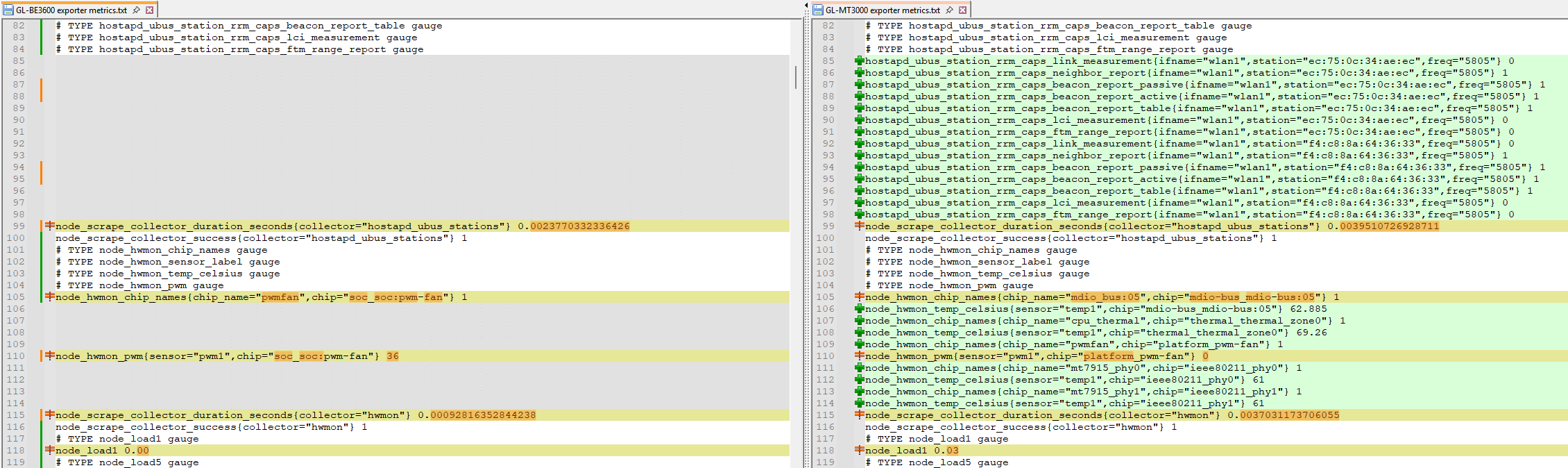Click the changed-line marker on left line 99
This screenshot has width=1568, height=468.
[x=50, y=226]
